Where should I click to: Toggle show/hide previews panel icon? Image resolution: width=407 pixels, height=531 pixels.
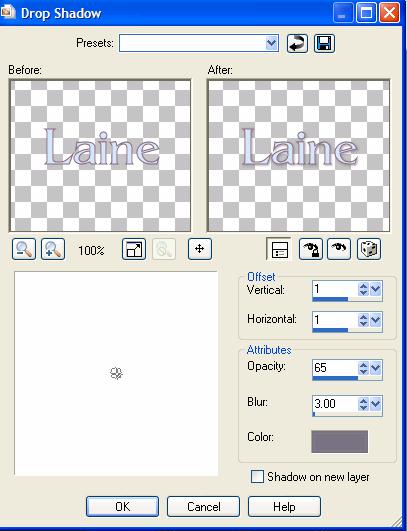(279, 249)
